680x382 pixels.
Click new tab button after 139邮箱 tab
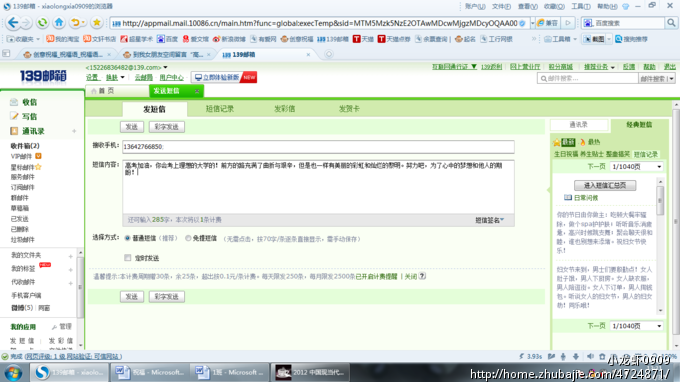tap(329, 54)
